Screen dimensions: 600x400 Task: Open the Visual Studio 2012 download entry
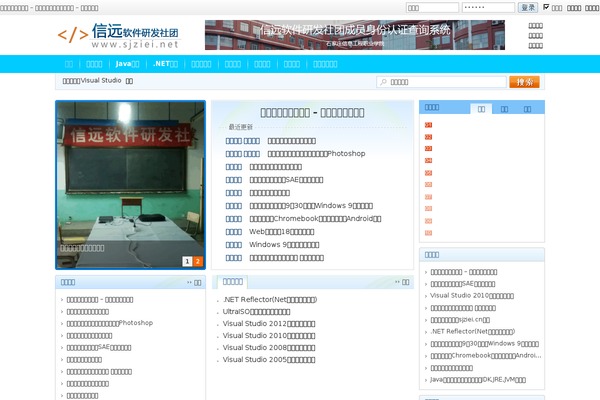(269, 323)
